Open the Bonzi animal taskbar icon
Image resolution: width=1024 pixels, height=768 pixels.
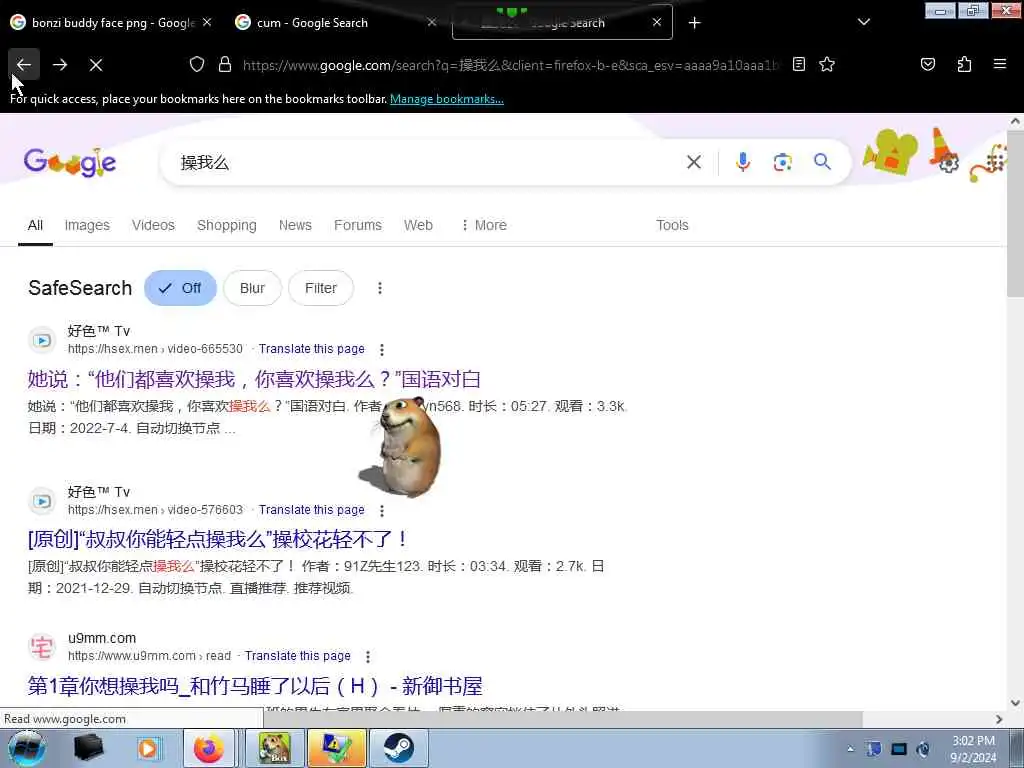point(274,748)
